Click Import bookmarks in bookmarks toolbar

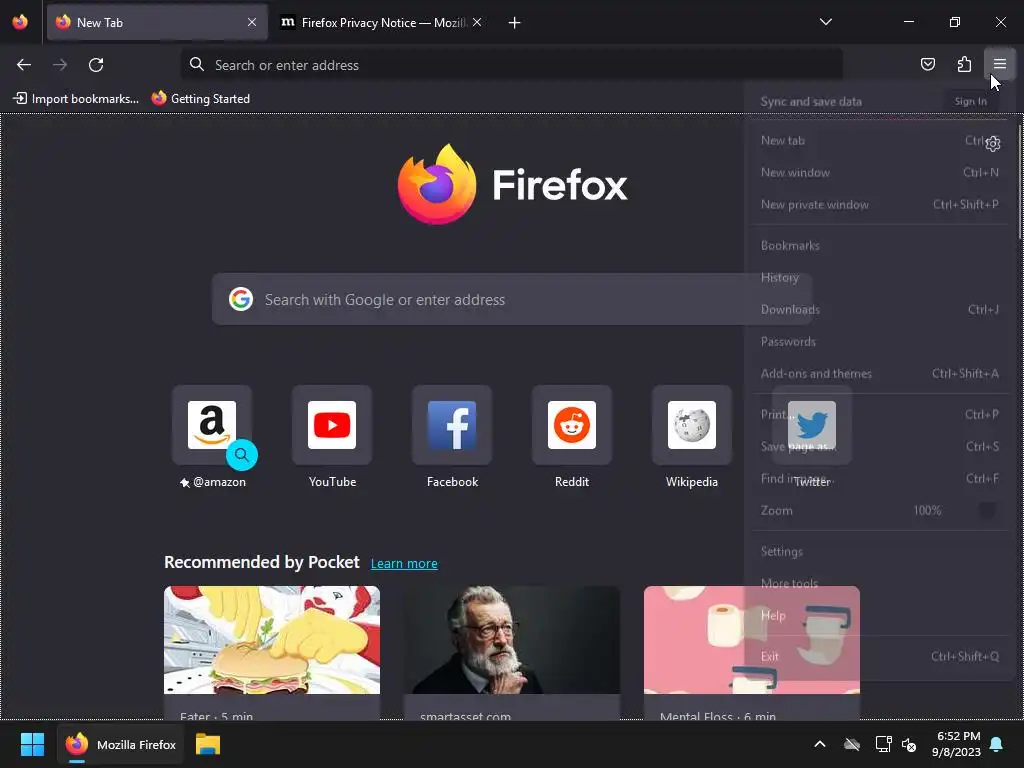(76, 99)
